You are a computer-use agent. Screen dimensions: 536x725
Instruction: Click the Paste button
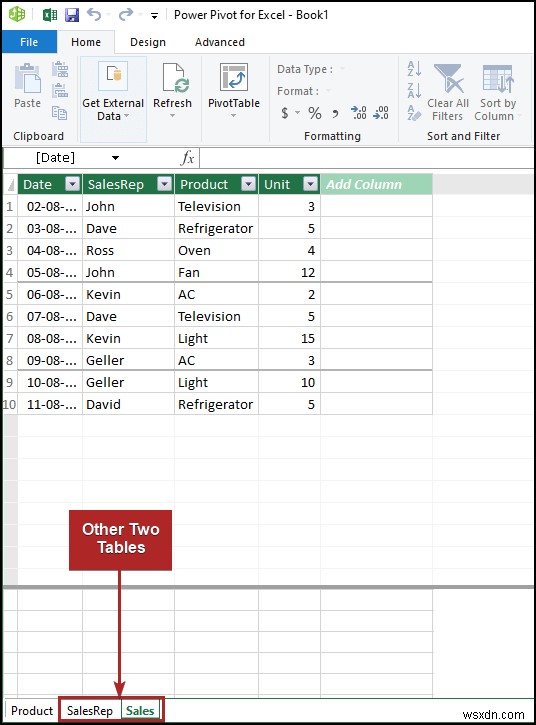(28, 86)
